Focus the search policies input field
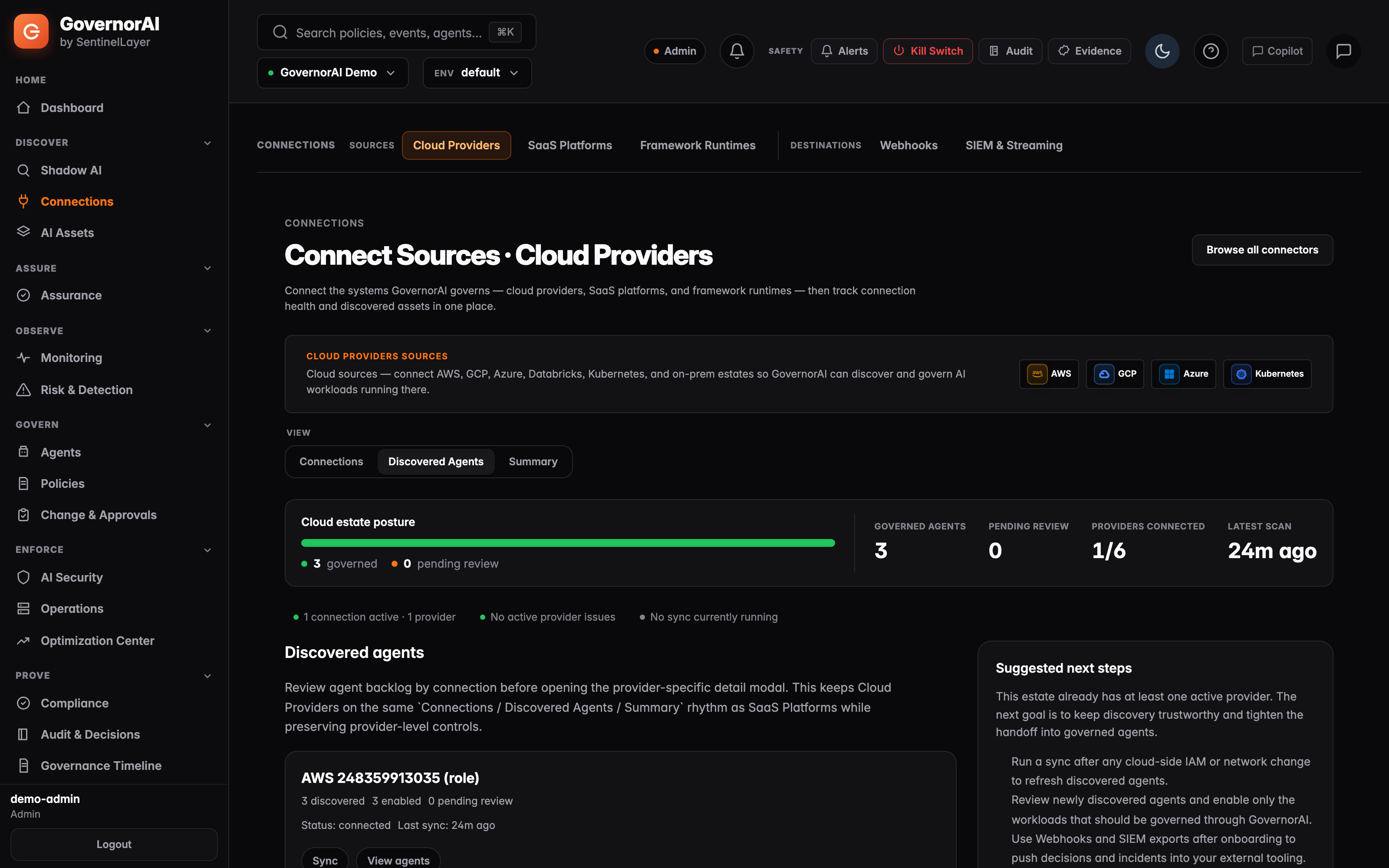Viewport: 1389px width, 868px height. click(x=396, y=32)
